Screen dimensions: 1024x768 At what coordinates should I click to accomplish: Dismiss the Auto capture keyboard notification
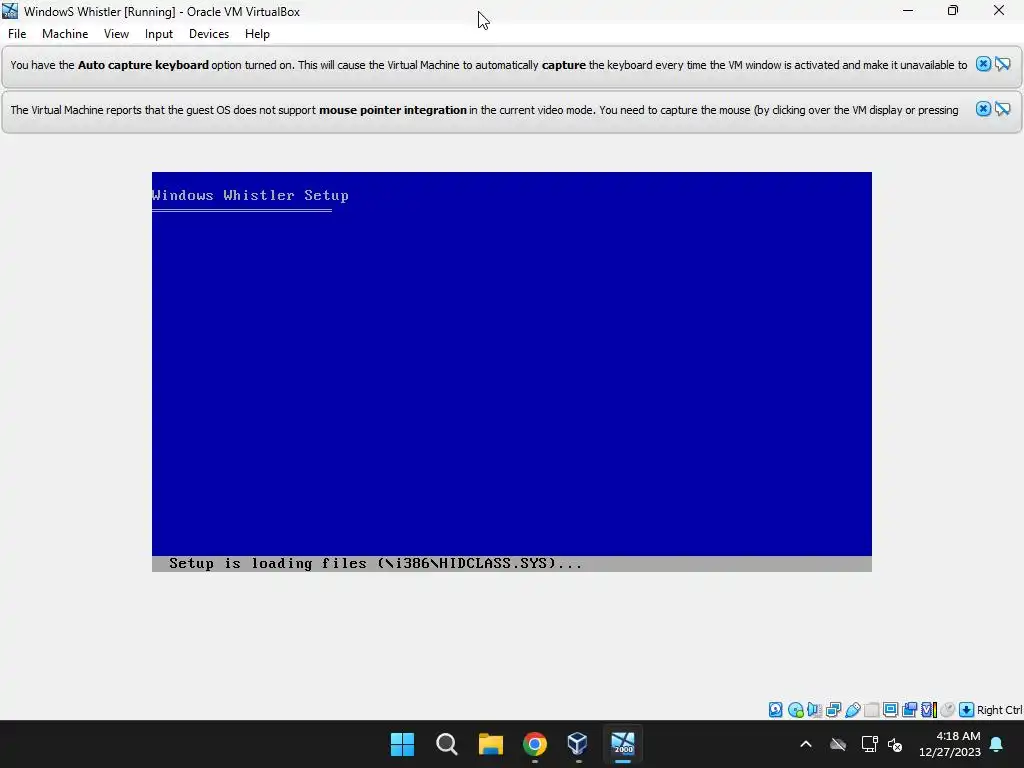983,64
